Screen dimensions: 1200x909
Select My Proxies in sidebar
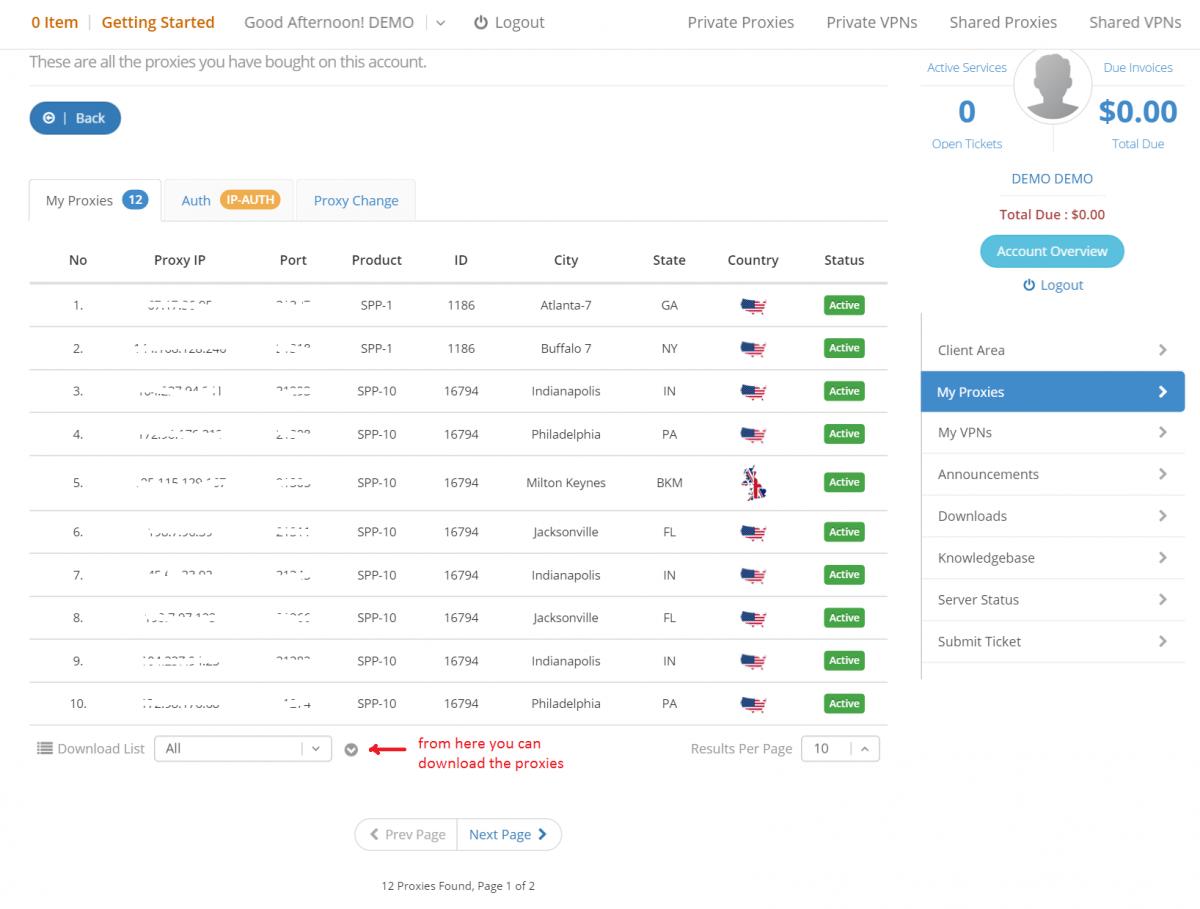click(x=1053, y=392)
